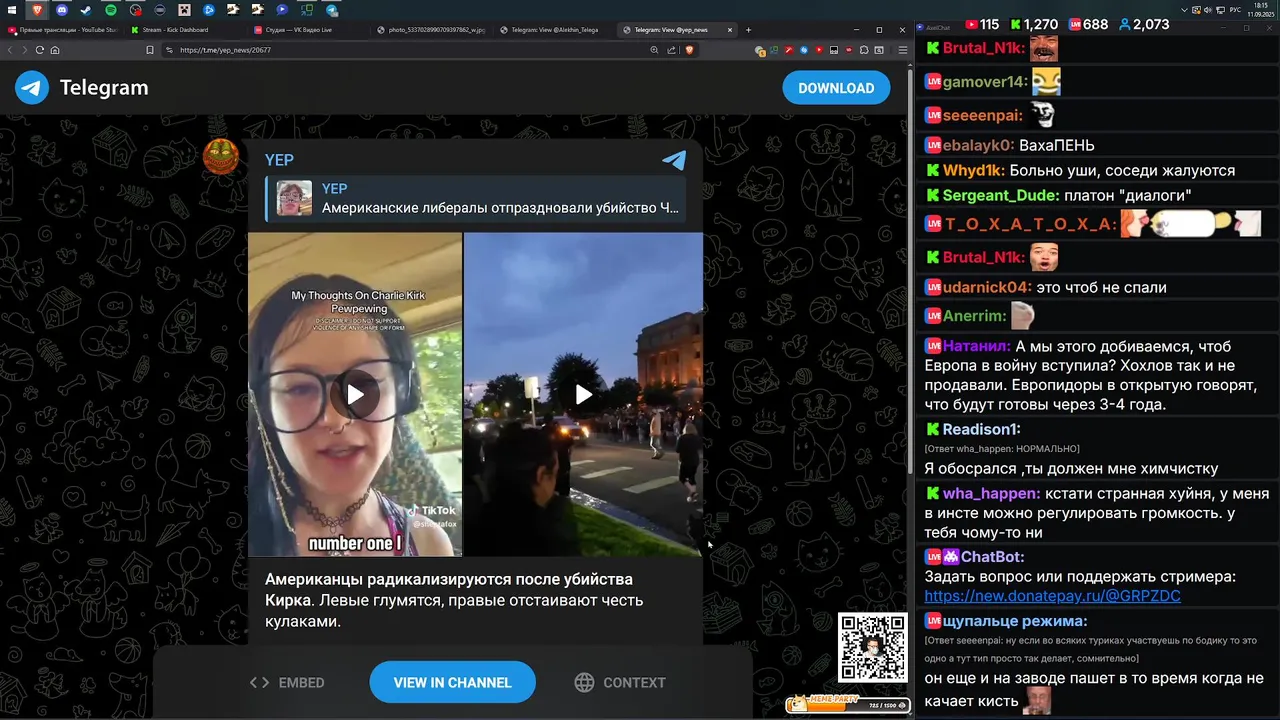Open the YEP channel avatar
Viewport: 1280px width, 720px height.
pos(221,156)
